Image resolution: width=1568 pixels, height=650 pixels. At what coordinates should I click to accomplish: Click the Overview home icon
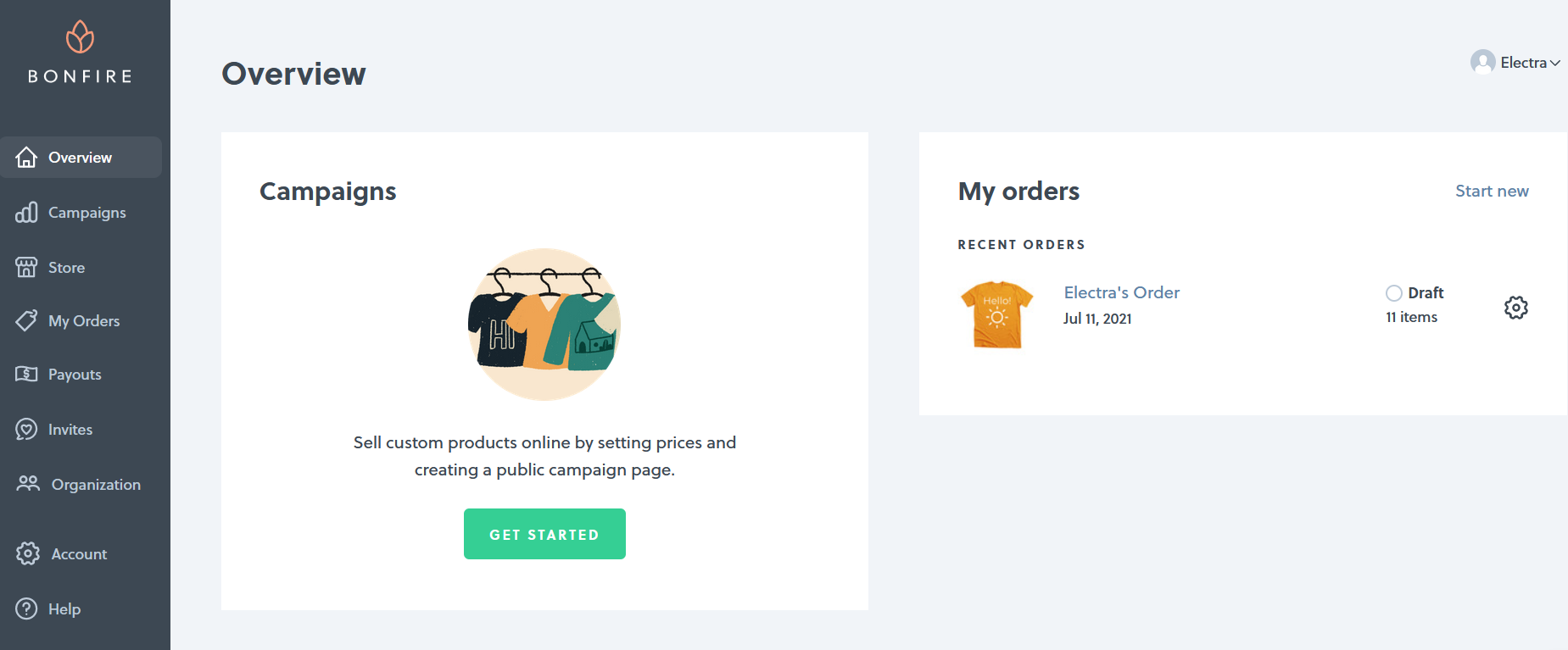[x=26, y=158]
